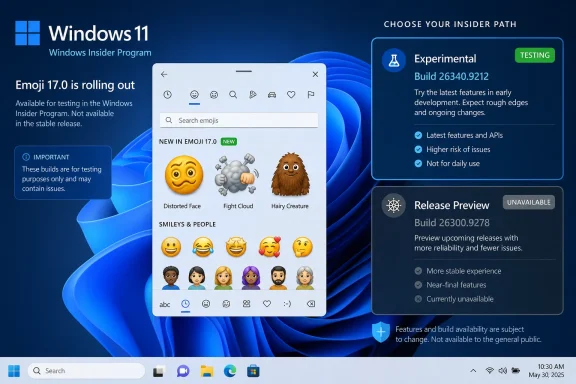
Task: Open the recently used clock tab at top
Action: (168, 95)
